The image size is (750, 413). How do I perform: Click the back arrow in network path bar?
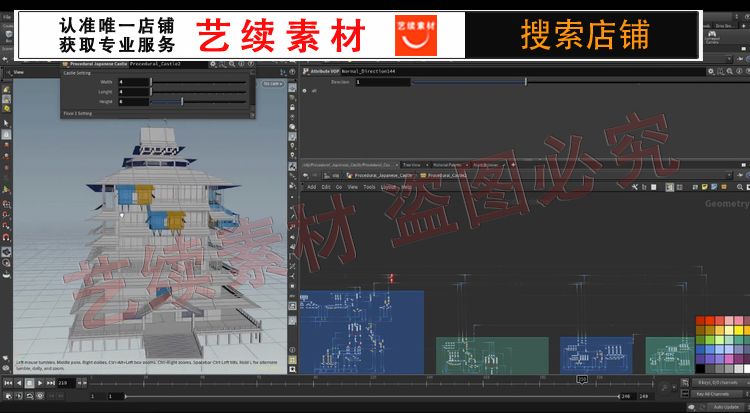click(306, 176)
